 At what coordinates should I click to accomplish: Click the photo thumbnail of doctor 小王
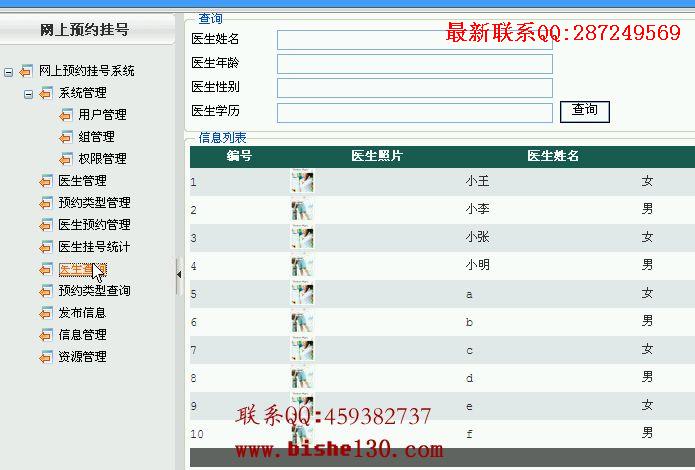[302, 181]
